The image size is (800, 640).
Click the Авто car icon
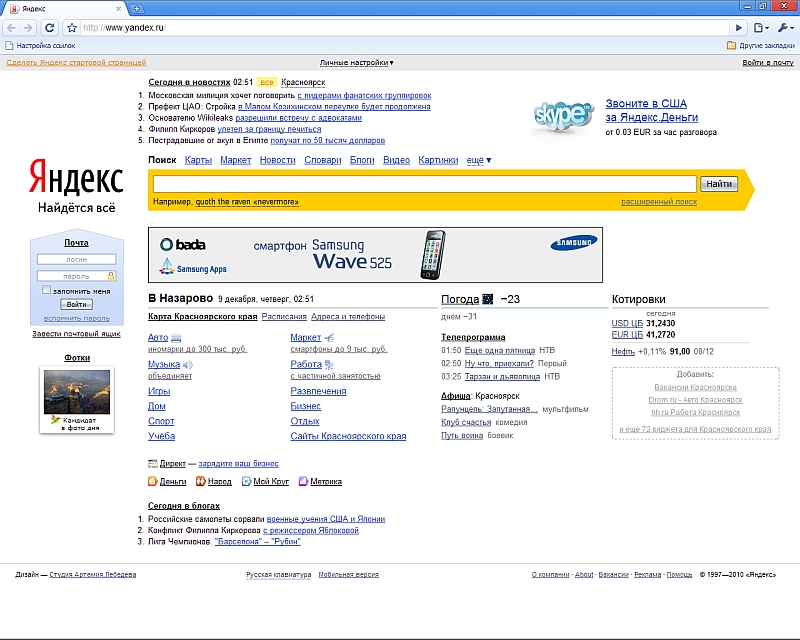click(177, 338)
